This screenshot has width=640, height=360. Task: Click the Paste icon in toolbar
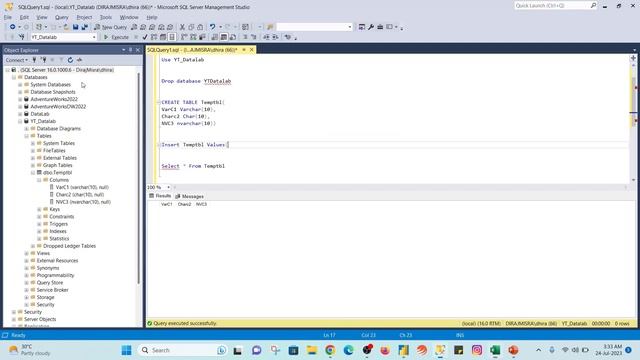200,27
